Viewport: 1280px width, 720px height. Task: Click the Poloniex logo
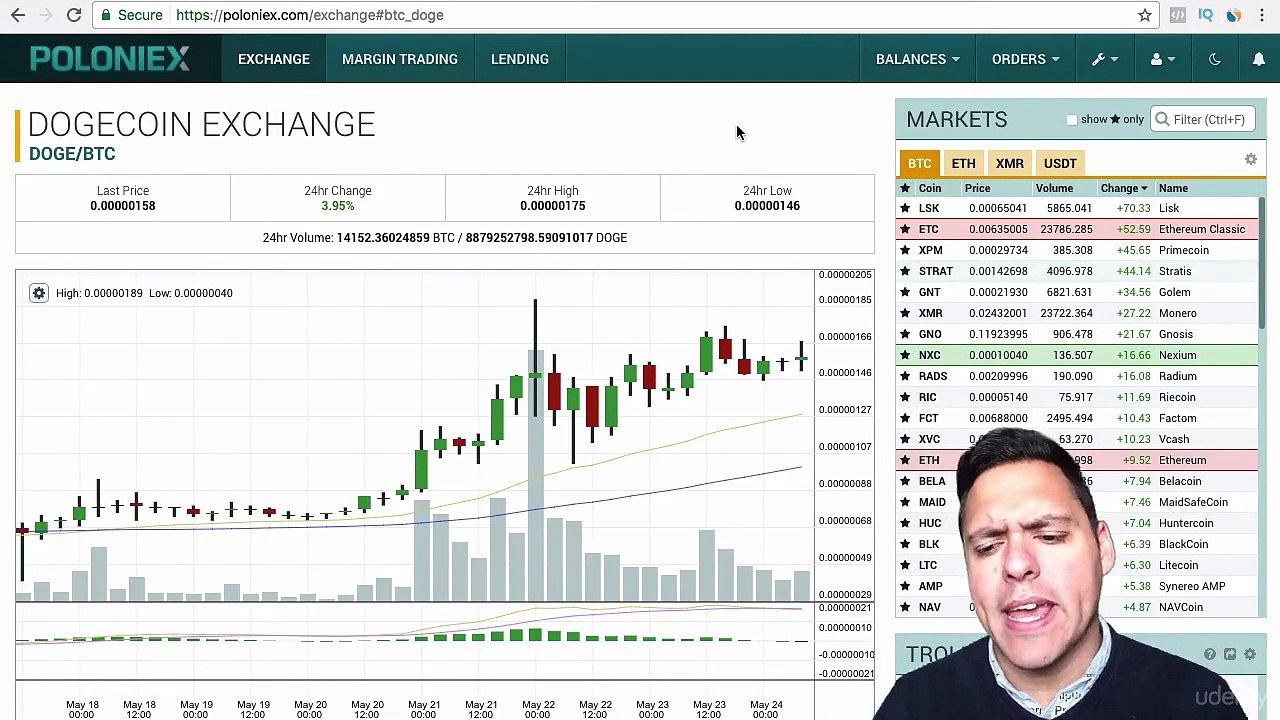pyautogui.click(x=110, y=59)
